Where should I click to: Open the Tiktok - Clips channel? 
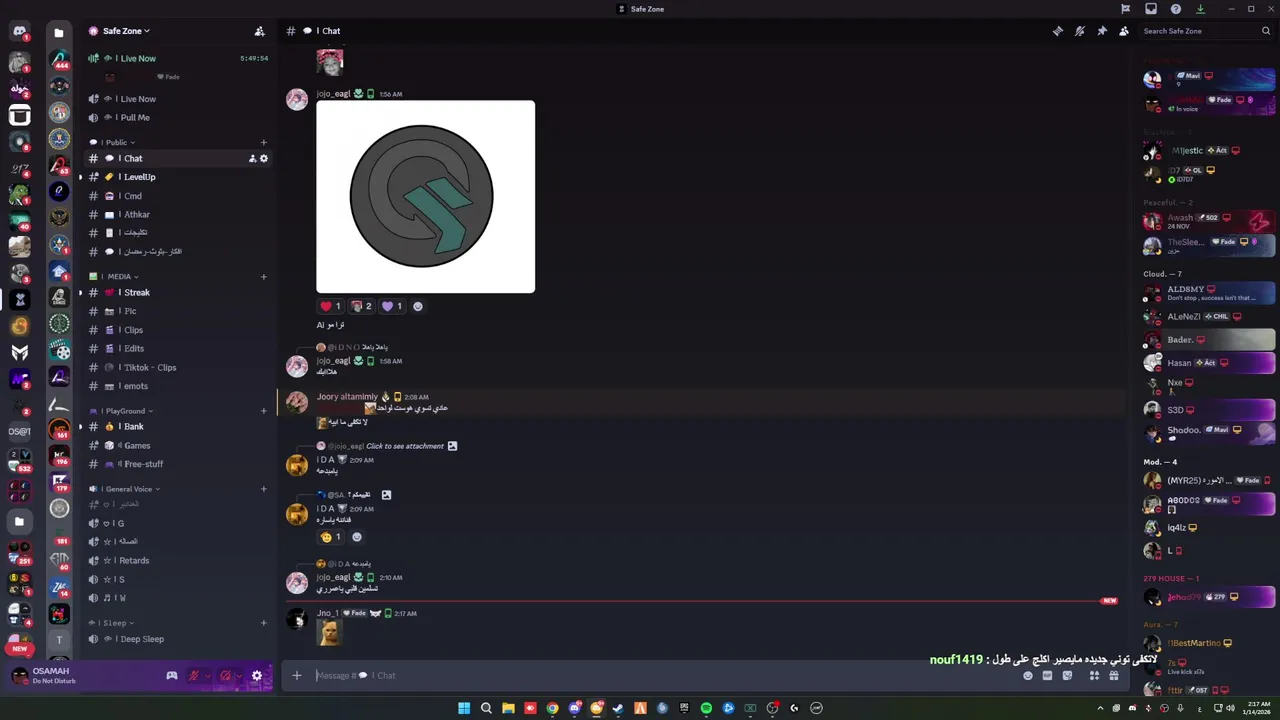178,367
